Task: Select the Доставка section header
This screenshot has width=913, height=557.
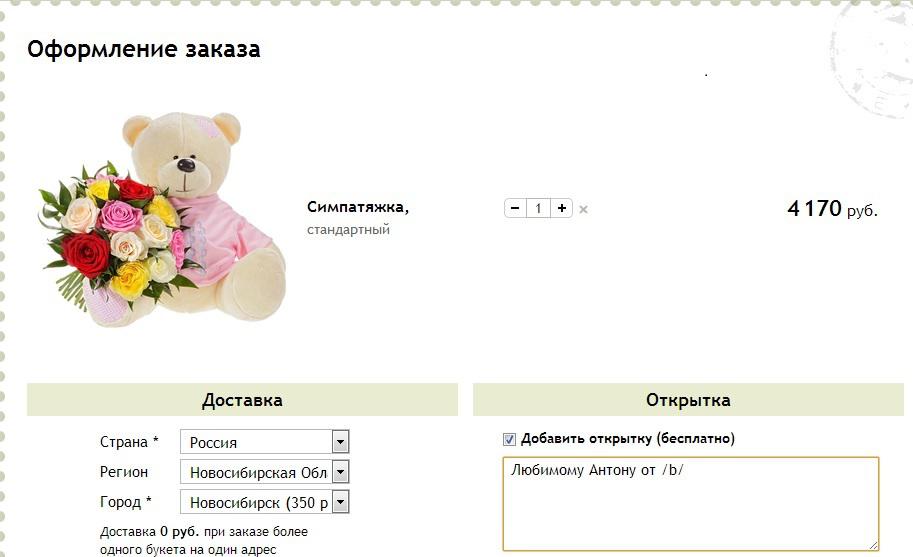Action: (x=242, y=400)
